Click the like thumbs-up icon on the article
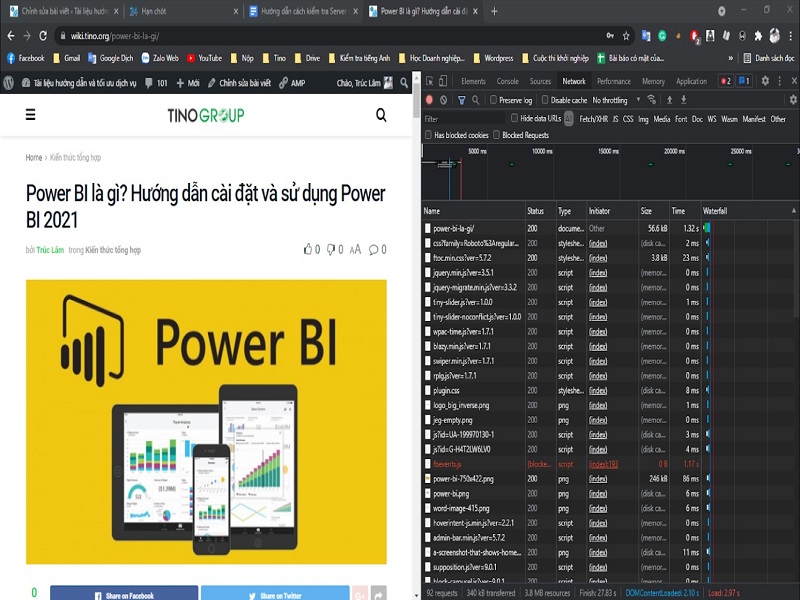Image resolution: width=800 pixels, height=600 pixels. [x=308, y=249]
